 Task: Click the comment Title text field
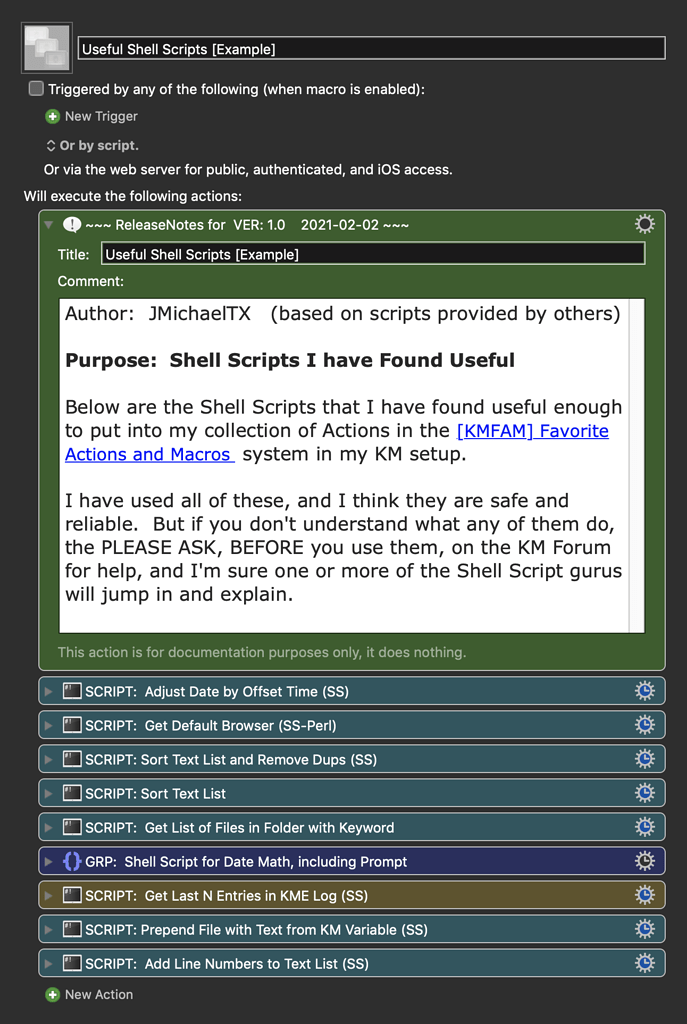[x=373, y=254]
